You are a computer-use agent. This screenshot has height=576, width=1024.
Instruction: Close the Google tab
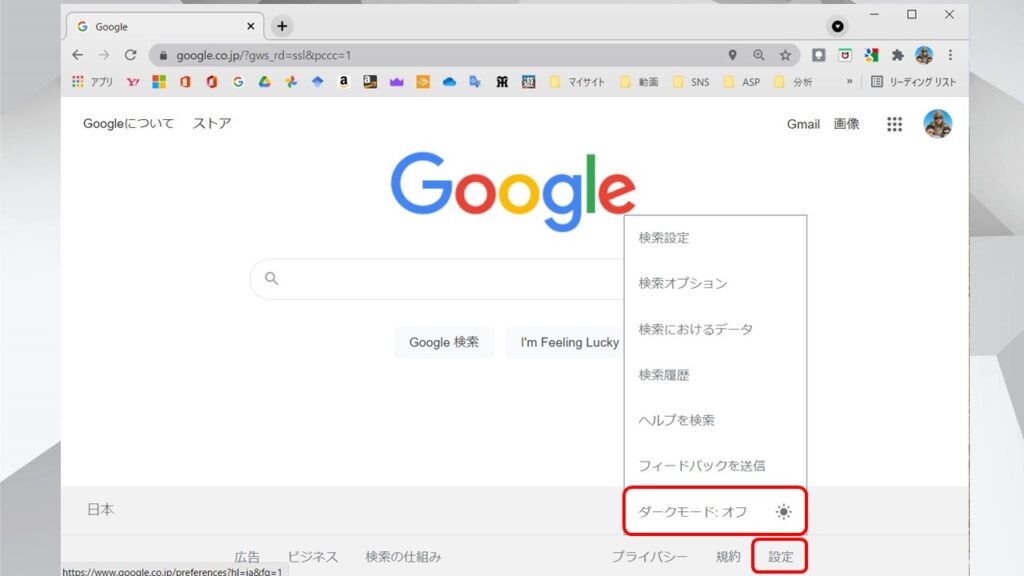tap(251, 26)
